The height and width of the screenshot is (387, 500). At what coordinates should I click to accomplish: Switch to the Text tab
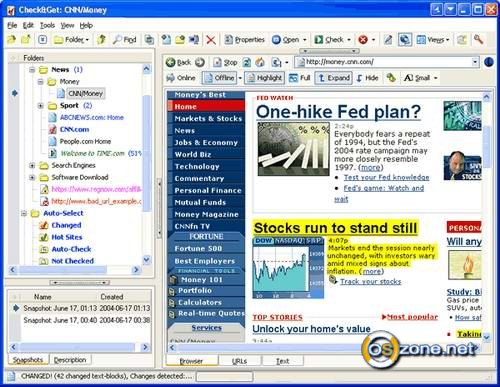click(x=283, y=361)
